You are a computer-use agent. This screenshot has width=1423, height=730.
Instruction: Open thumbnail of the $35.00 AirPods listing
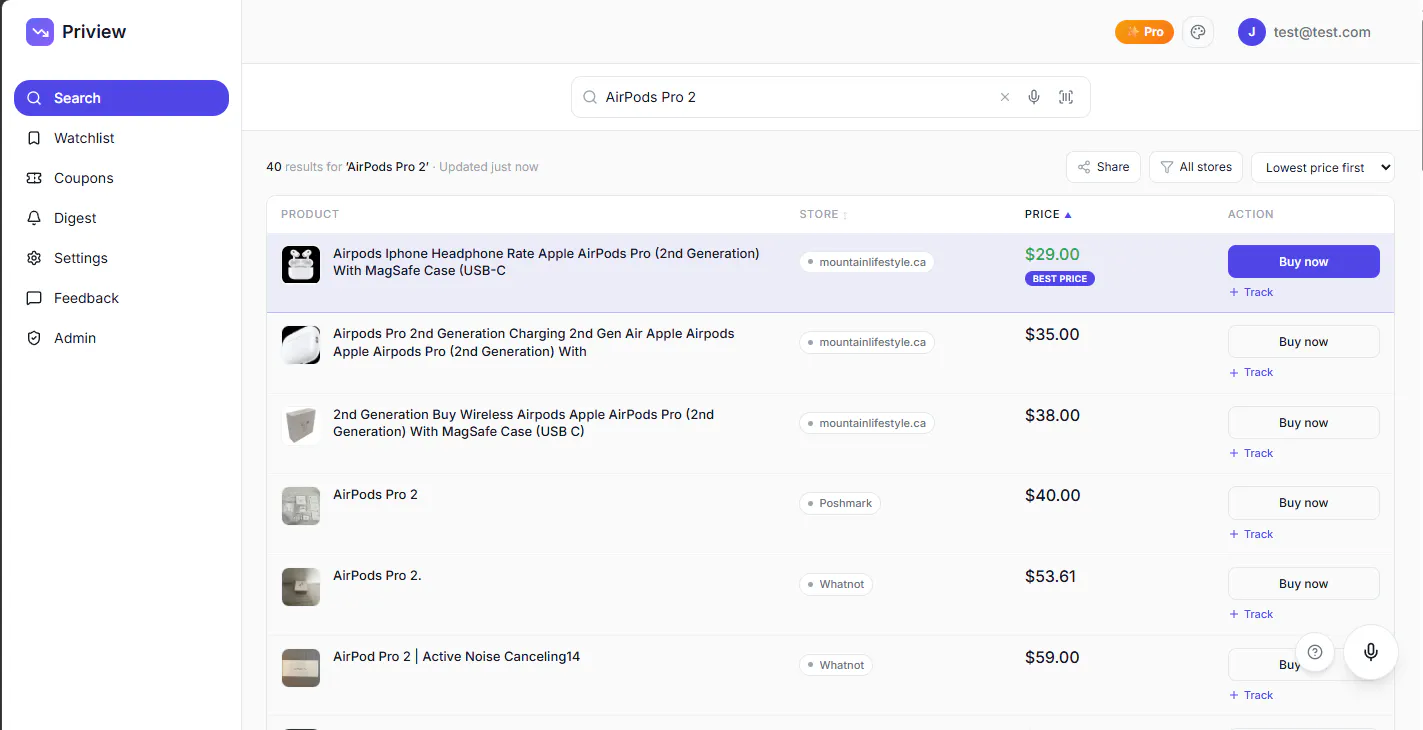pyautogui.click(x=301, y=345)
